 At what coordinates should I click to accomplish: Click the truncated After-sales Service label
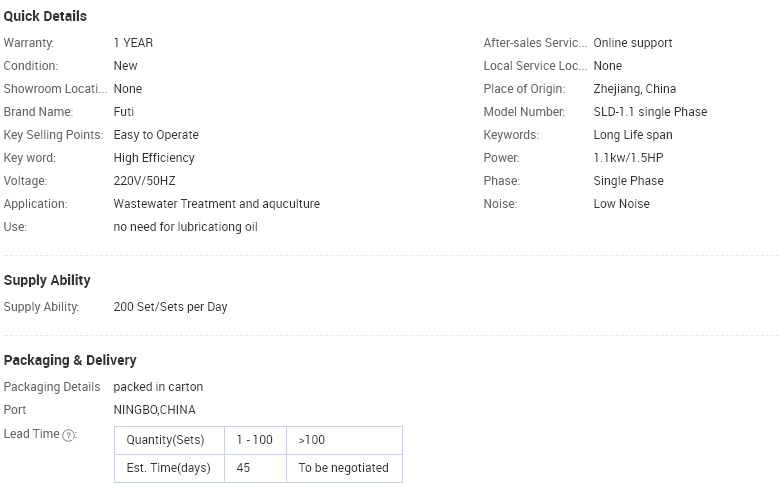point(535,43)
